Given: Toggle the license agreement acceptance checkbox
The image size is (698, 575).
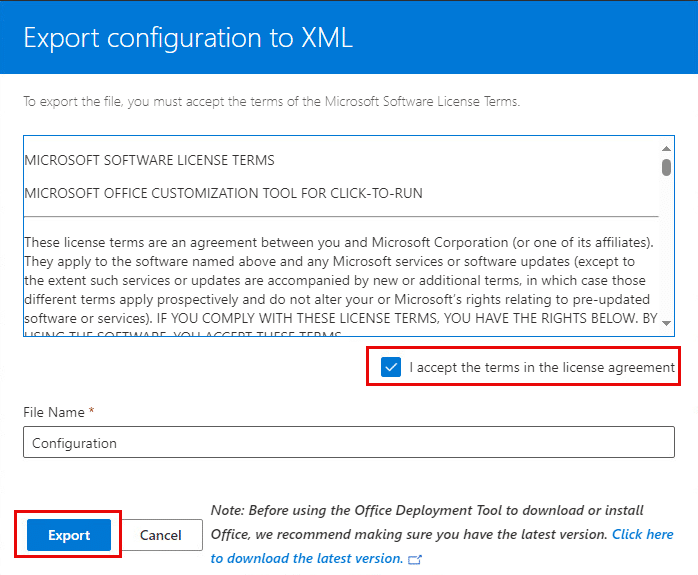Looking at the screenshot, I should [x=391, y=367].
